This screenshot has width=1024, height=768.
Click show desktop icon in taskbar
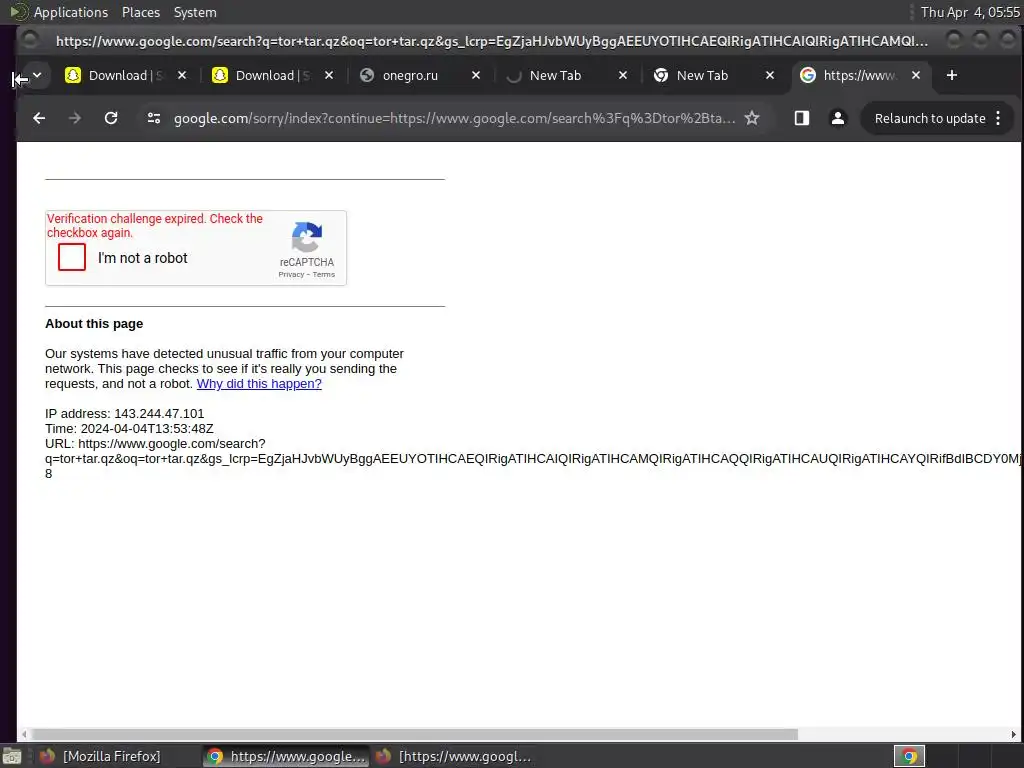click(12, 756)
